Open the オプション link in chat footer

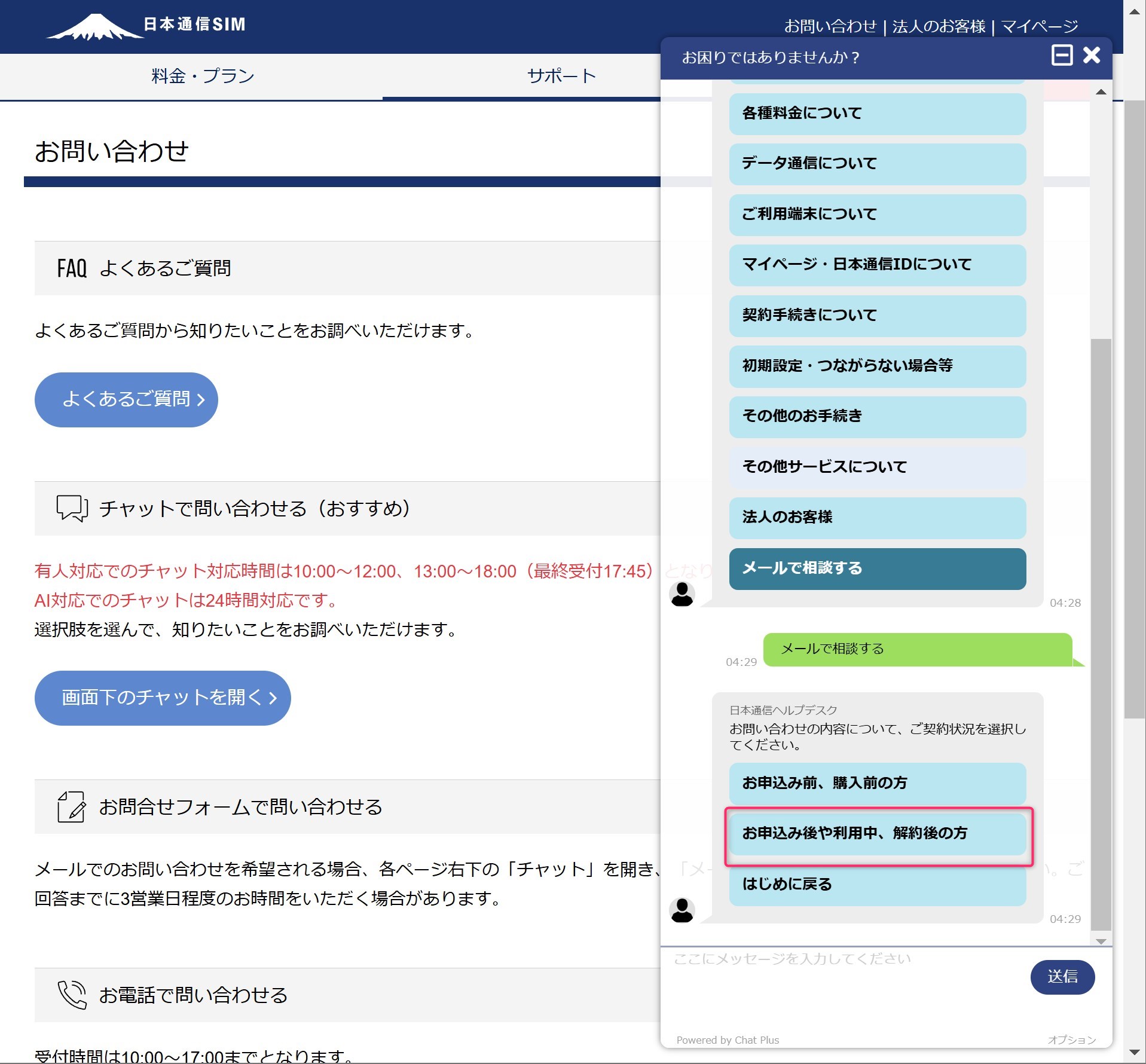[x=1071, y=1040]
